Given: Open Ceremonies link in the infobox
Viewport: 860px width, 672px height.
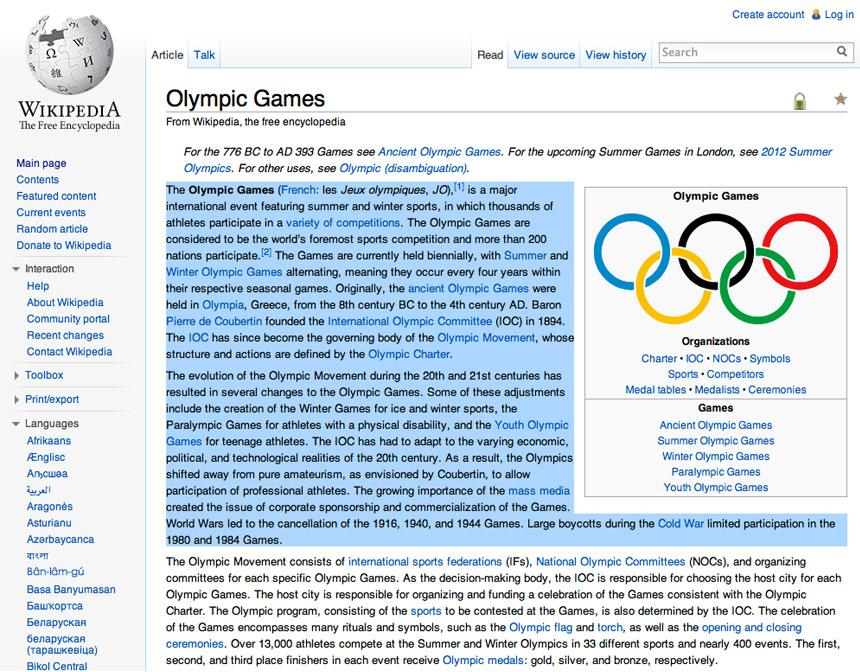Looking at the screenshot, I should click(x=777, y=389).
